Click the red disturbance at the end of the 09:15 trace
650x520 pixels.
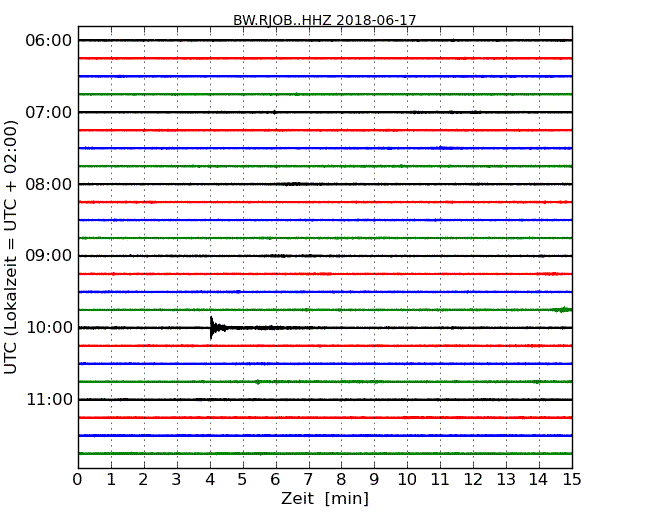(550, 274)
